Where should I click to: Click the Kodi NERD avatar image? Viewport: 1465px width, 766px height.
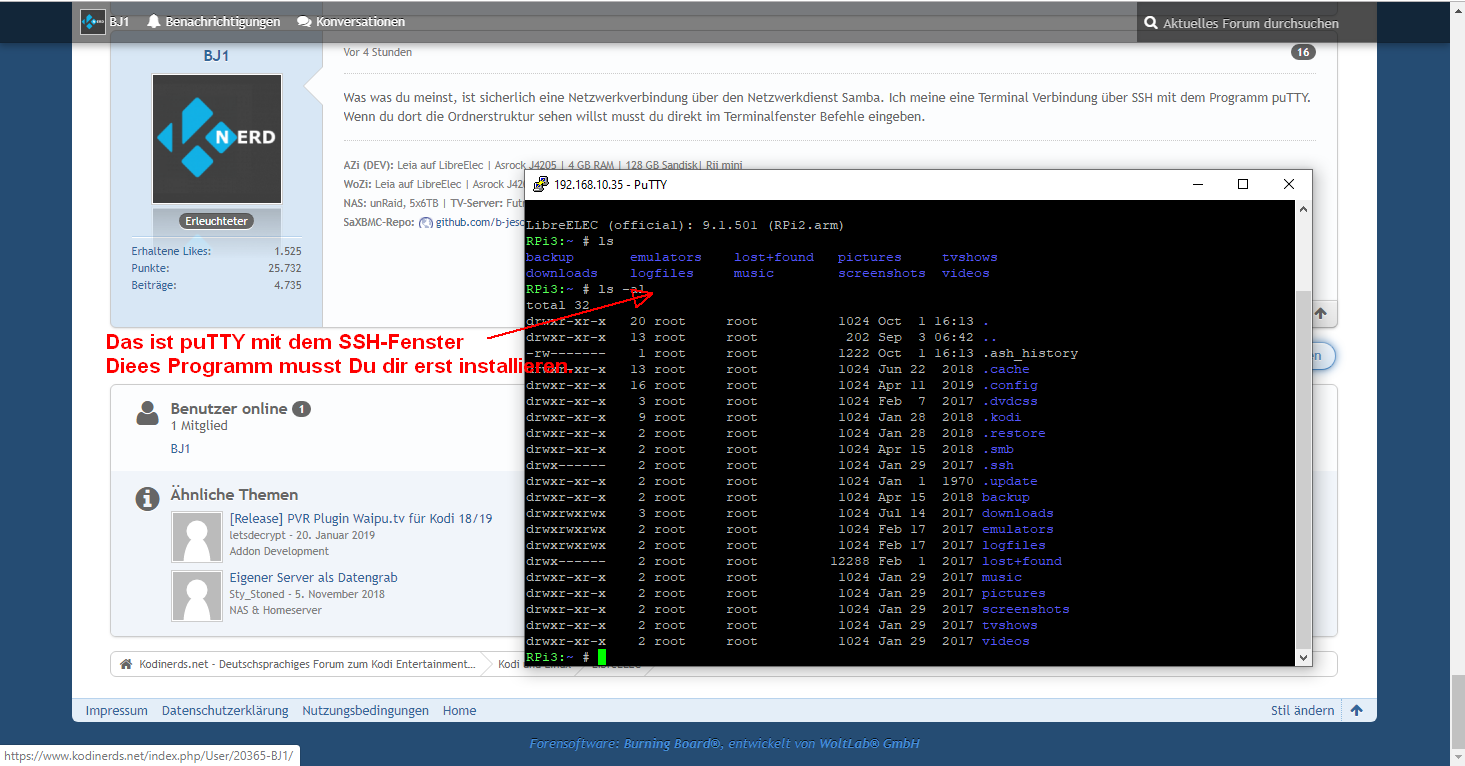tap(217, 139)
